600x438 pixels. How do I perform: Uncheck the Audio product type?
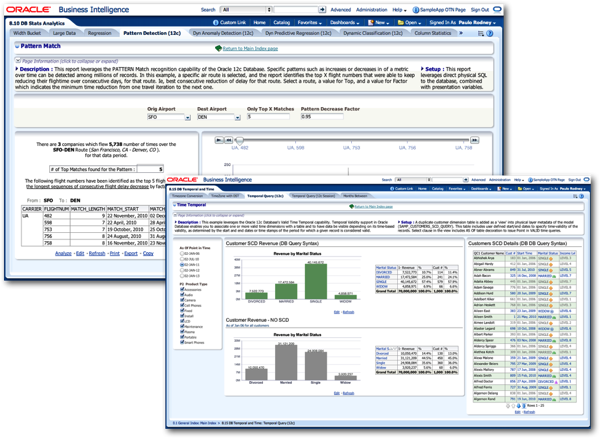pyautogui.click(x=182, y=295)
